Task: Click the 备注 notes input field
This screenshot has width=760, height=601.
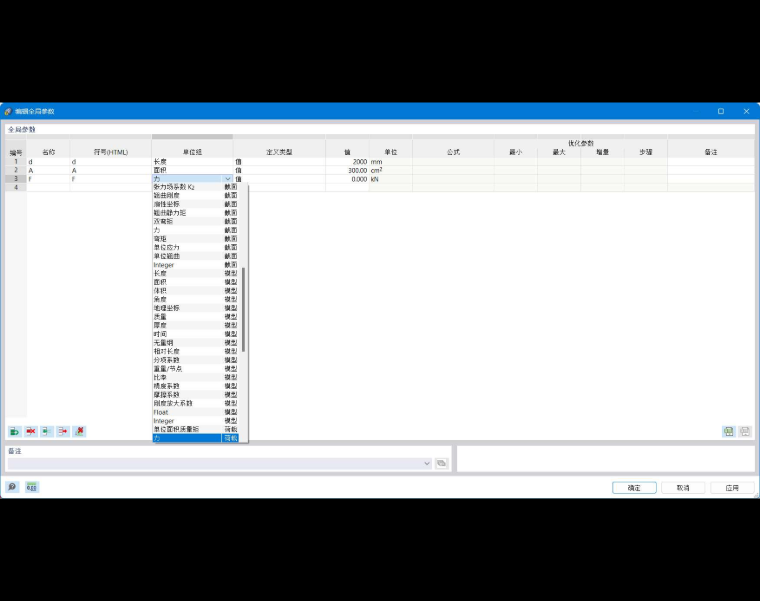Action: pyautogui.click(x=215, y=463)
